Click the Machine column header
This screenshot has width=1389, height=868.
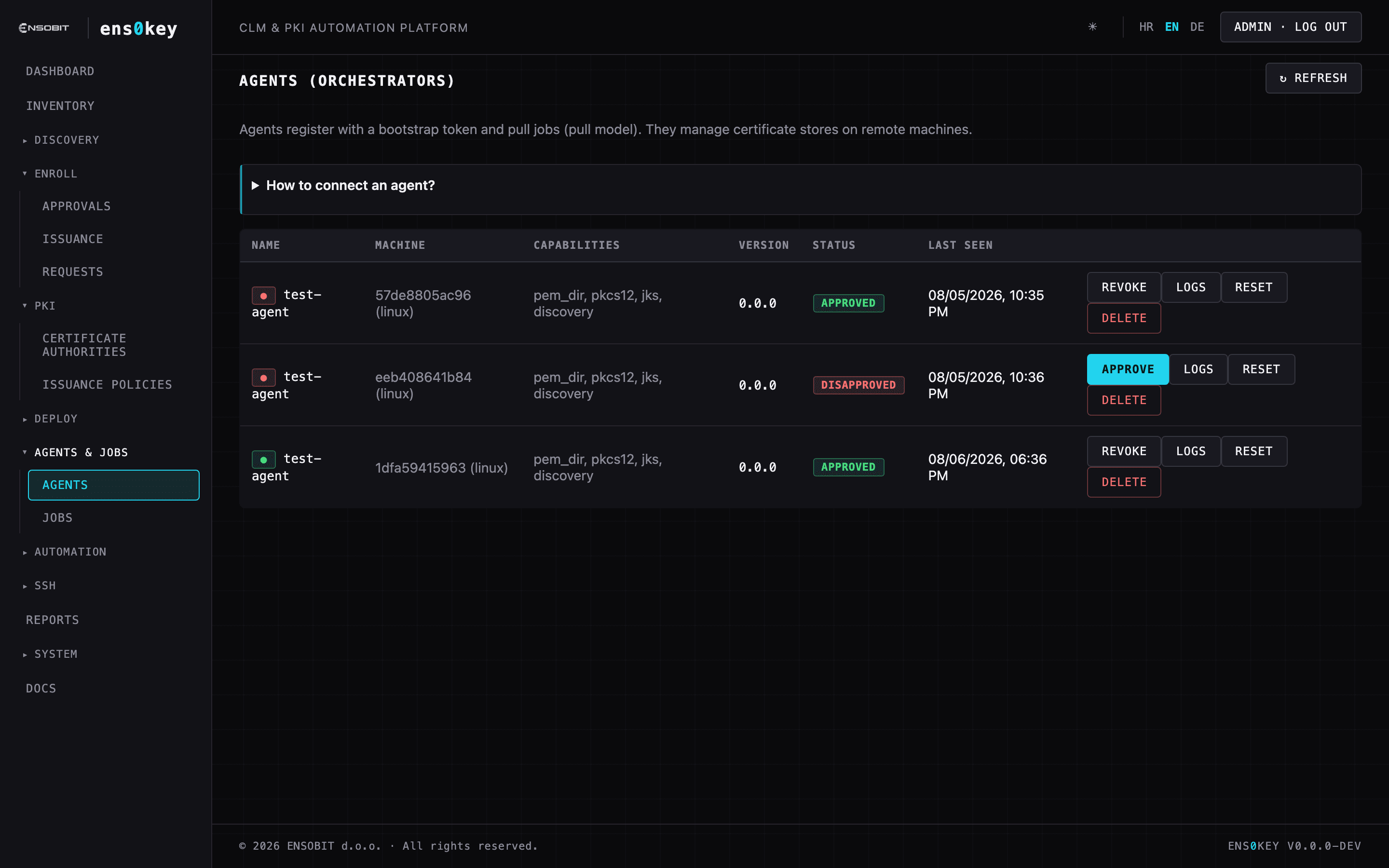pyautogui.click(x=400, y=245)
